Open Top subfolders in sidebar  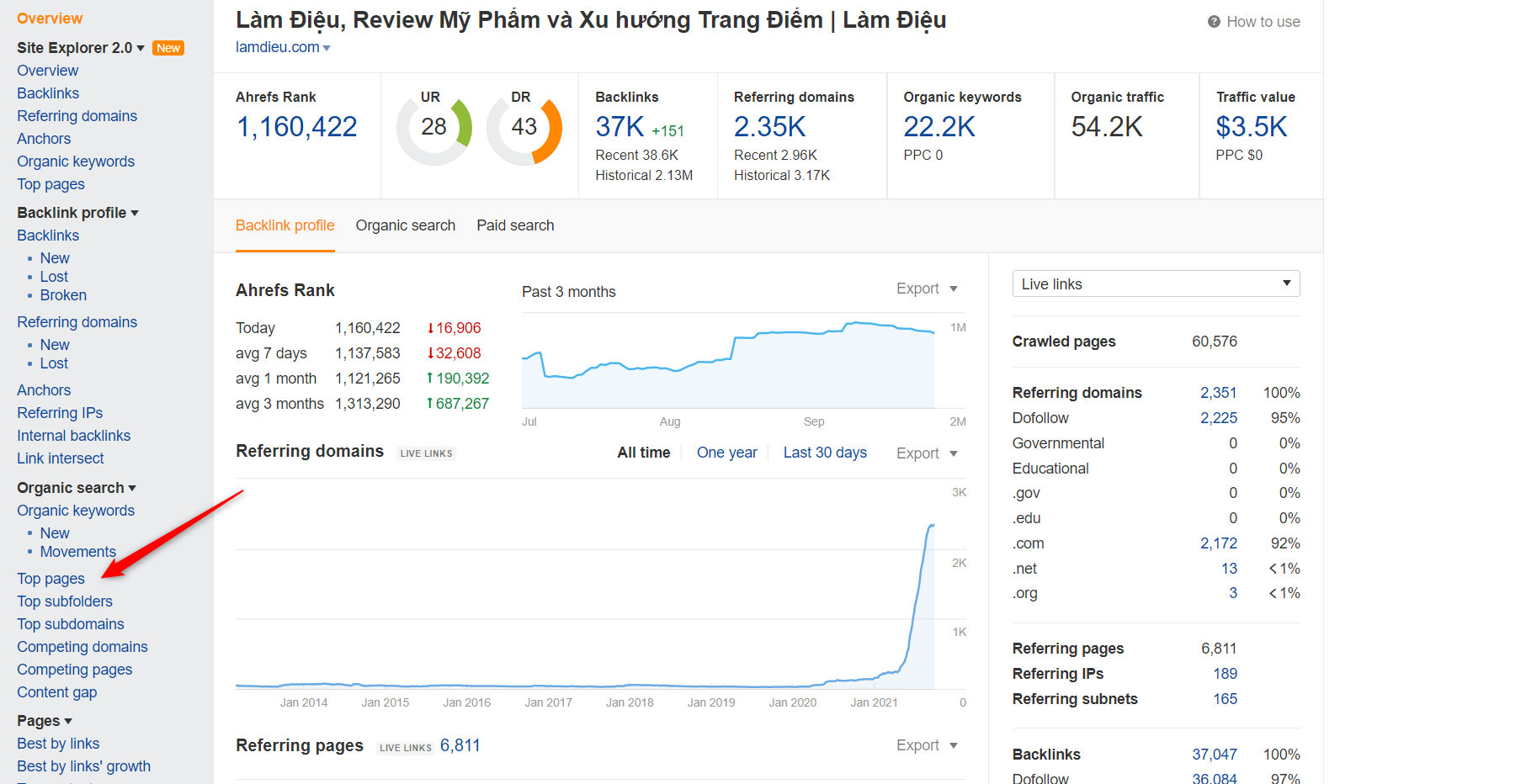point(65,601)
